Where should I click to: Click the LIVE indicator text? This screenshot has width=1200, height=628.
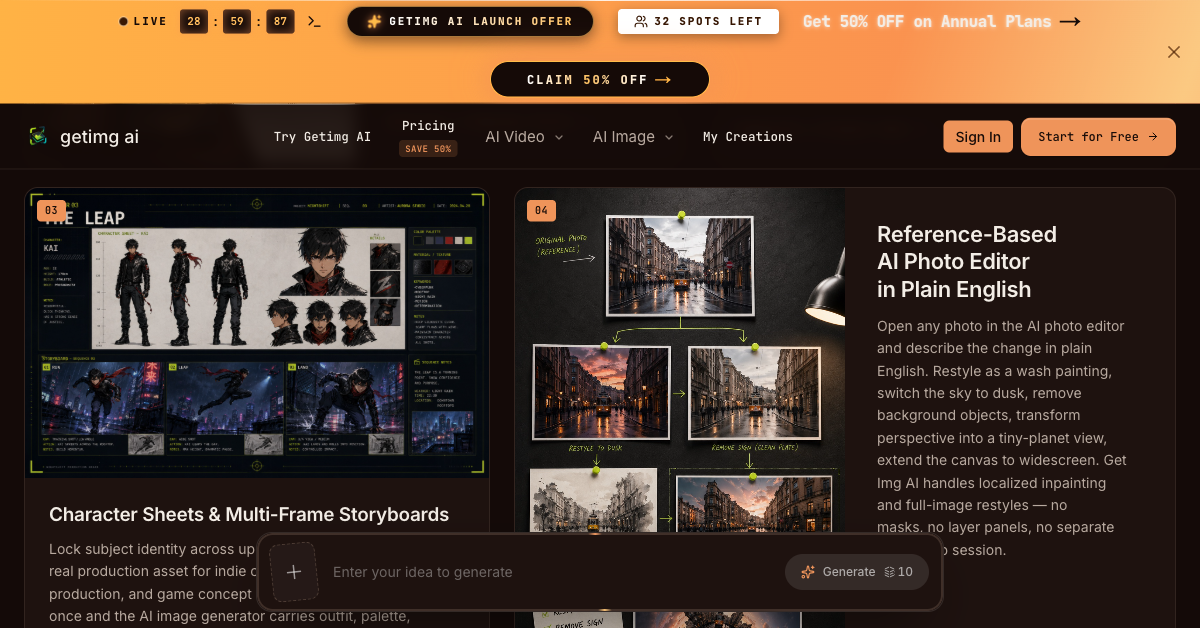(x=150, y=21)
